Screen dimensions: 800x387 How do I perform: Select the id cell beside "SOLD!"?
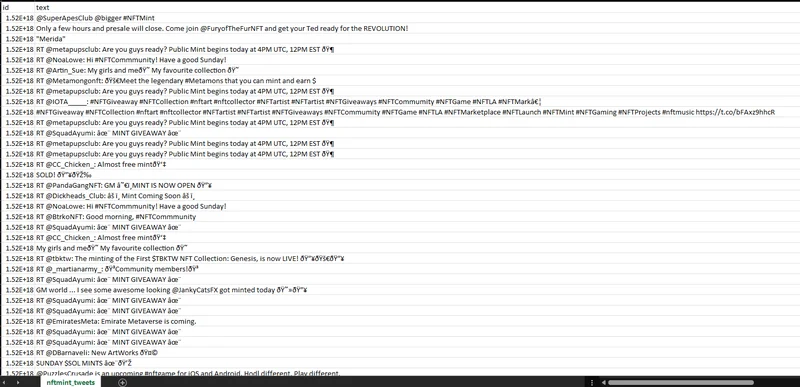(x=18, y=175)
